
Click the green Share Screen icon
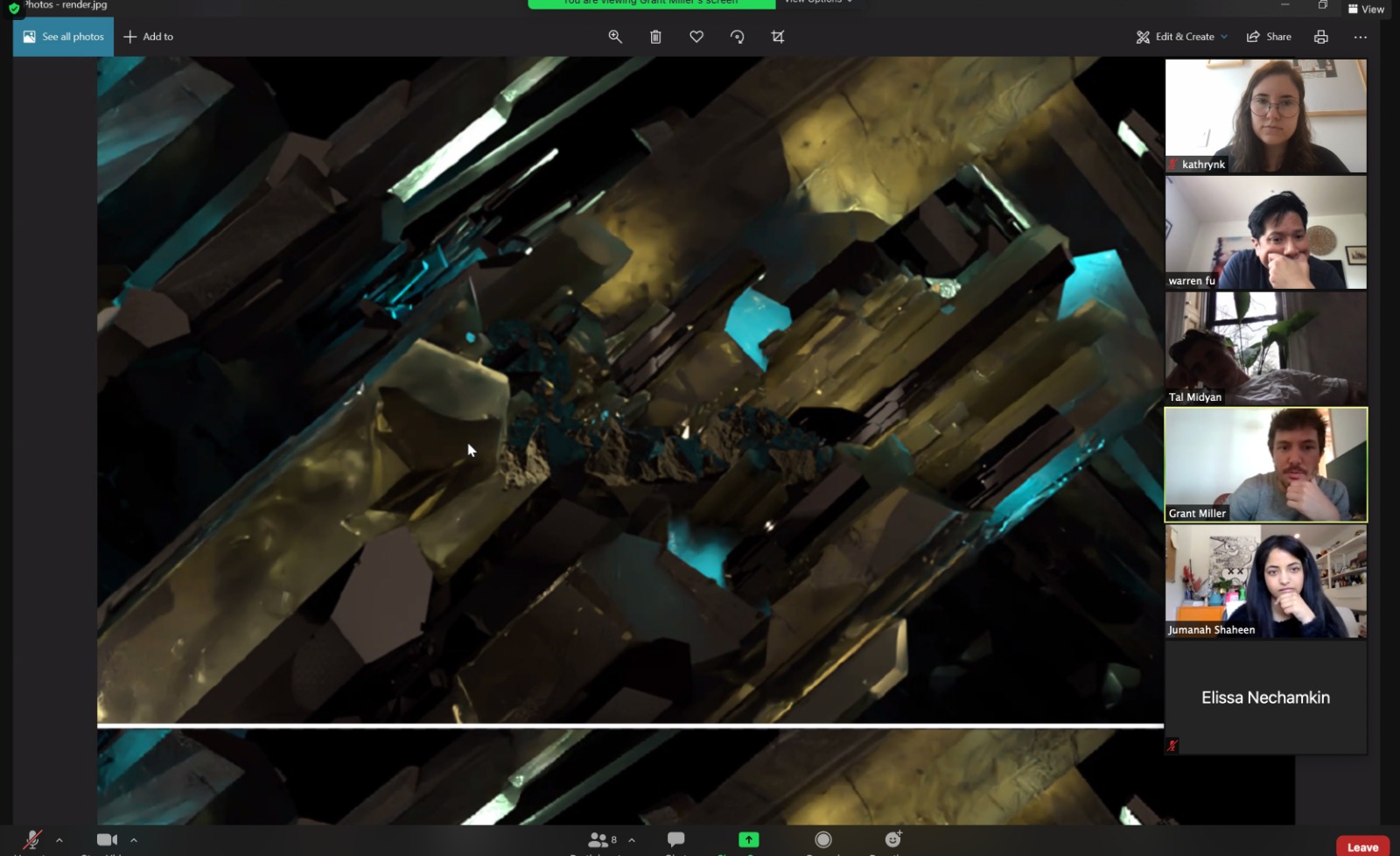[749, 839]
